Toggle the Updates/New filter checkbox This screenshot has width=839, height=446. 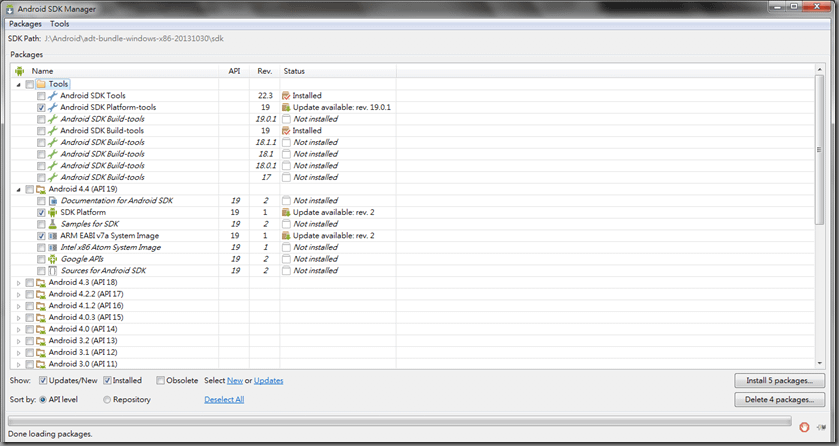pos(43,381)
